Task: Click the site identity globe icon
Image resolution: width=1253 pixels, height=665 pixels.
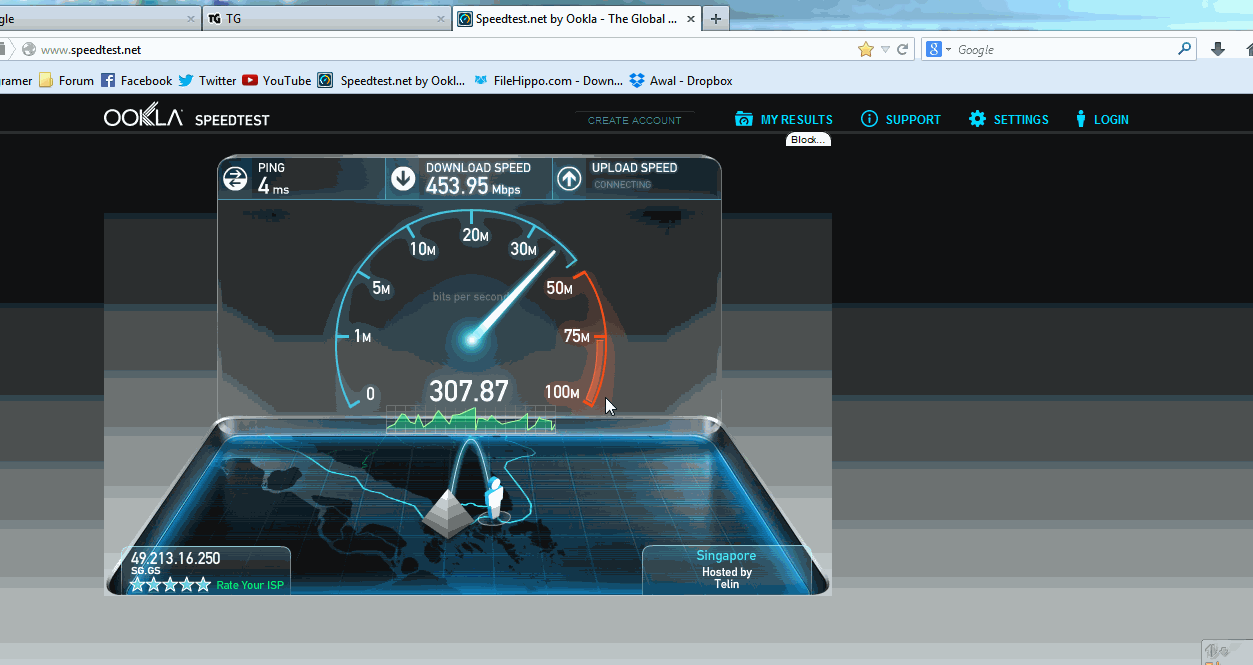Action: [29, 49]
